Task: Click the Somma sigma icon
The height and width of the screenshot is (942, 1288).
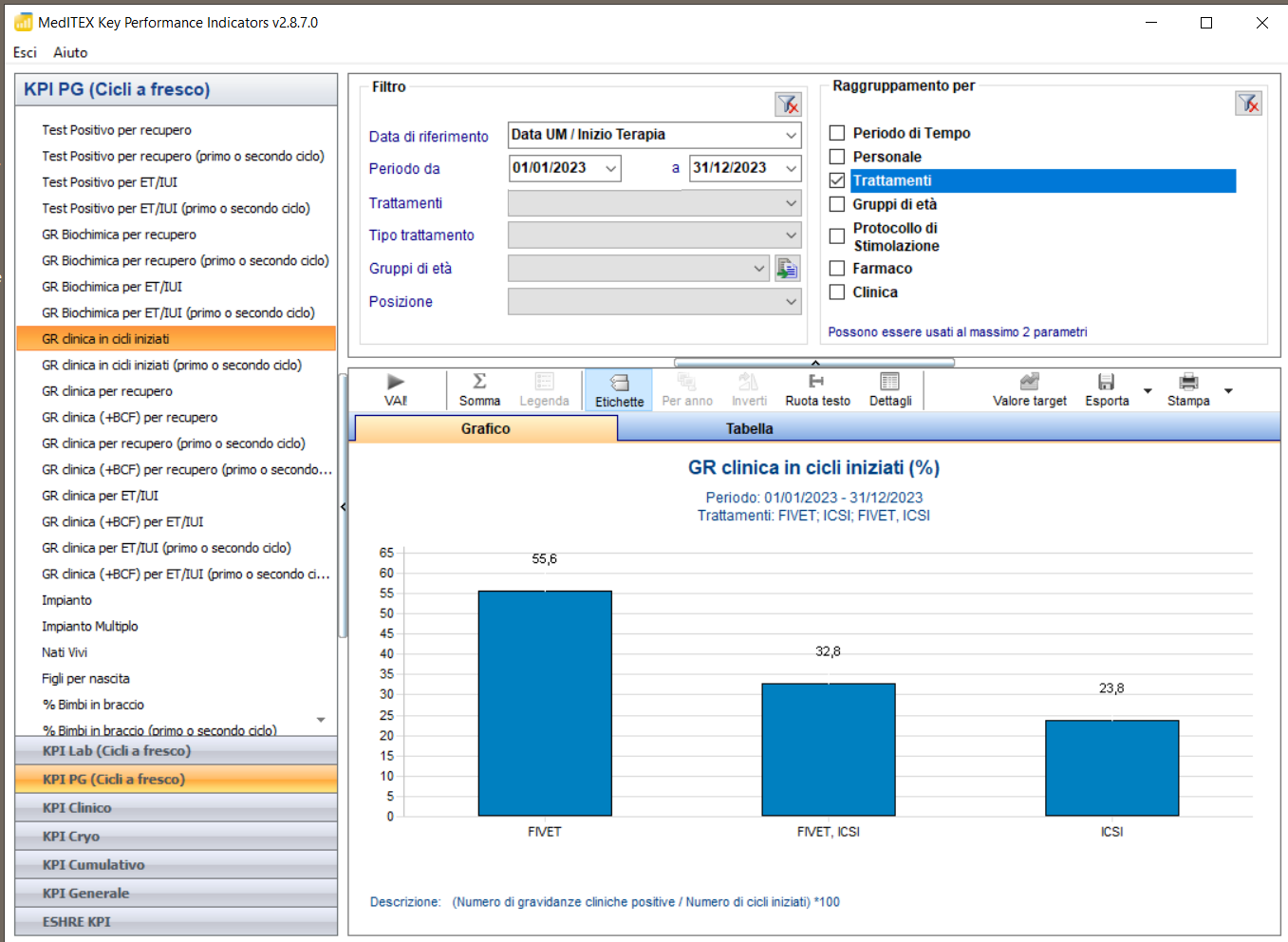Action: tap(479, 382)
